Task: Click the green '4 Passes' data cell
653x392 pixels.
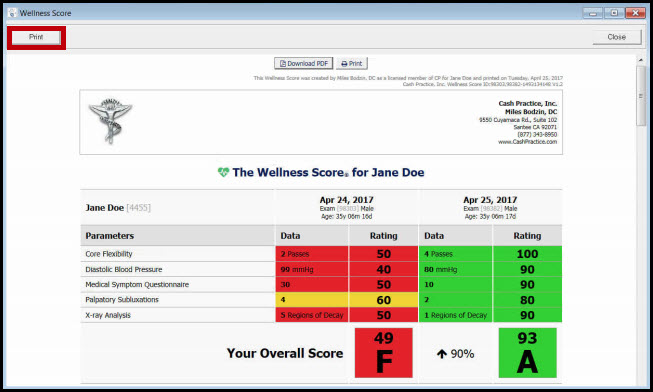Action: pos(456,254)
